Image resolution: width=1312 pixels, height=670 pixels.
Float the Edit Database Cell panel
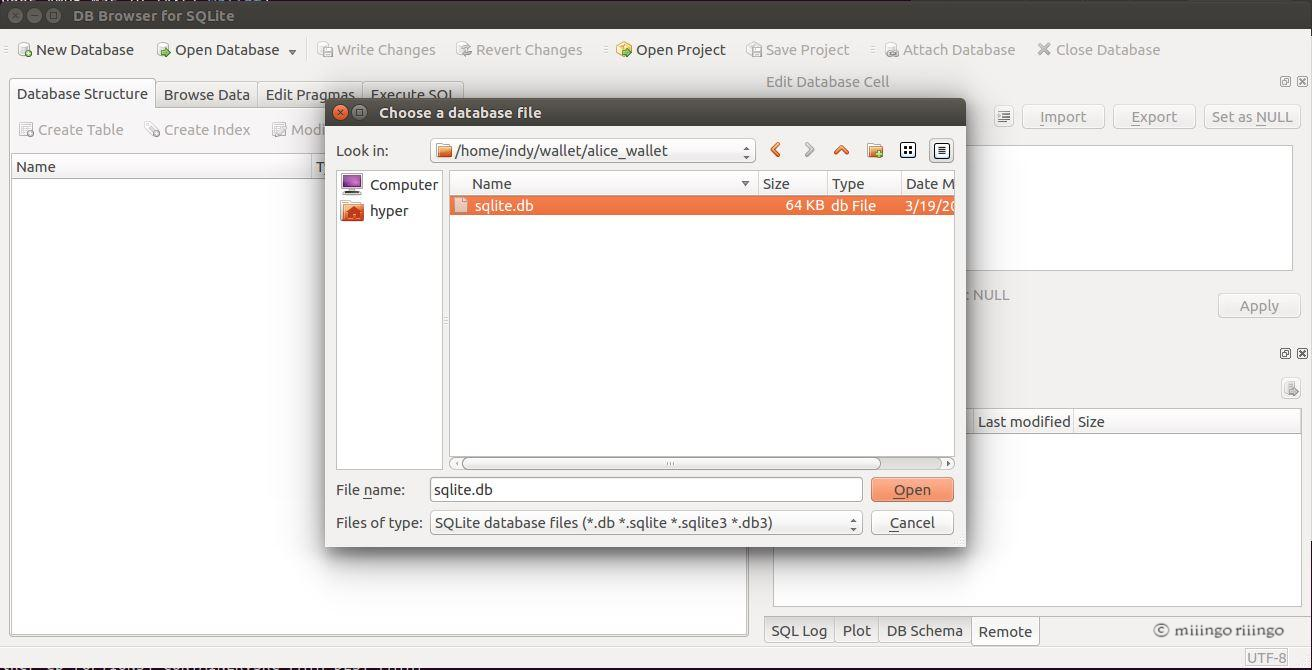pyautogui.click(x=1285, y=82)
